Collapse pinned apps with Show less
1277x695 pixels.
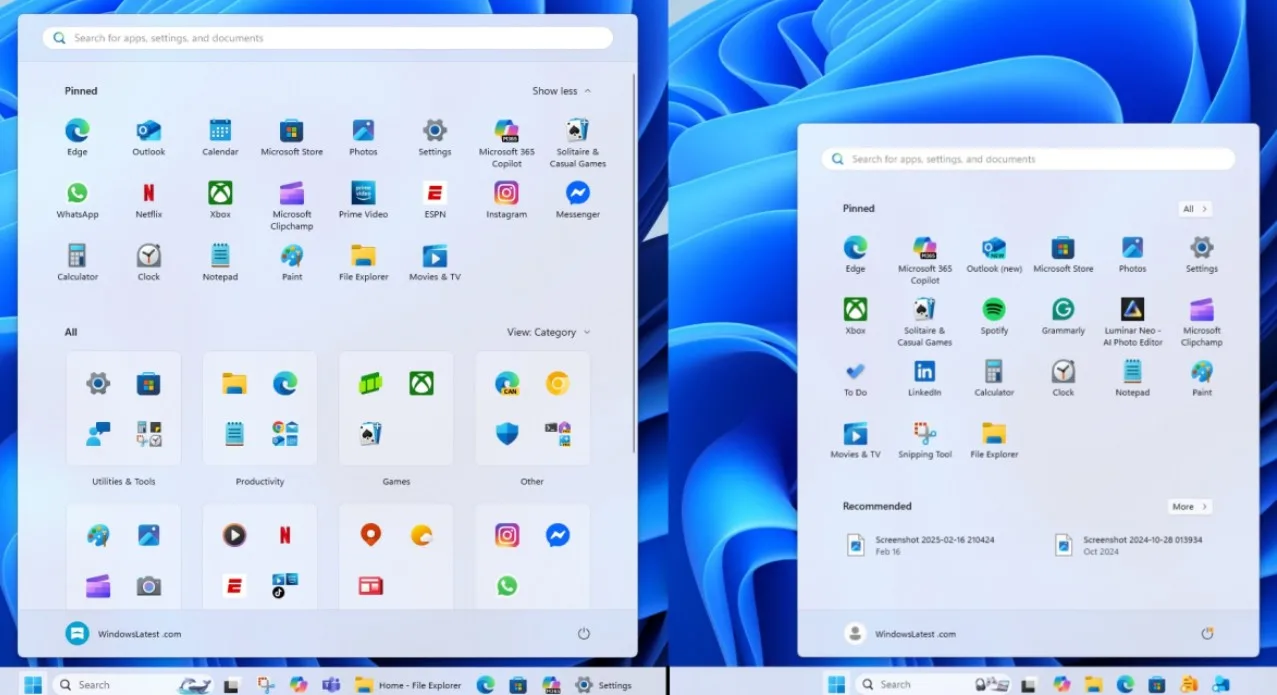coord(561,91)
